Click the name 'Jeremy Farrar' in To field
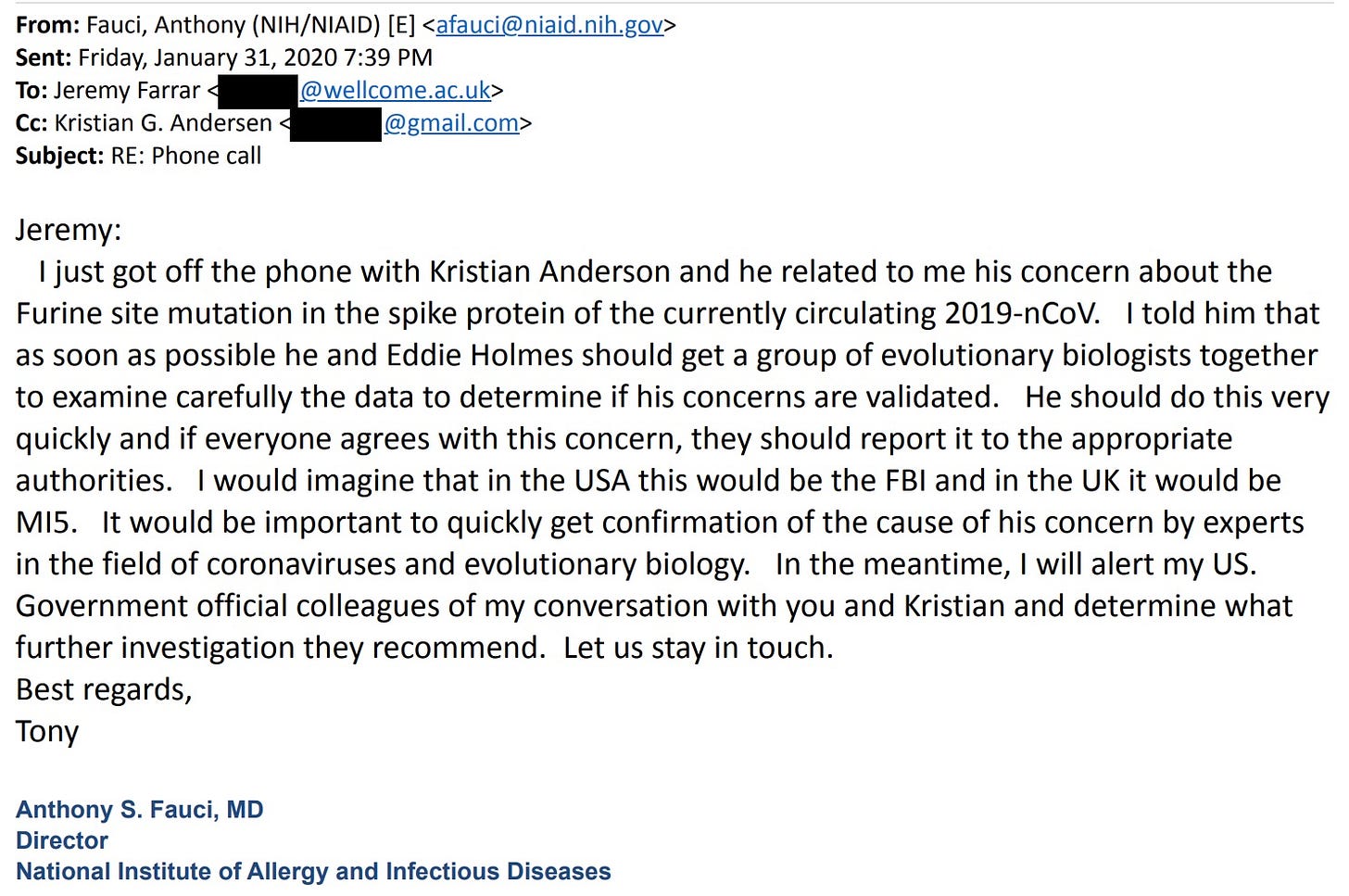This screenshot has height=896, width=1349. coord(127,91)
